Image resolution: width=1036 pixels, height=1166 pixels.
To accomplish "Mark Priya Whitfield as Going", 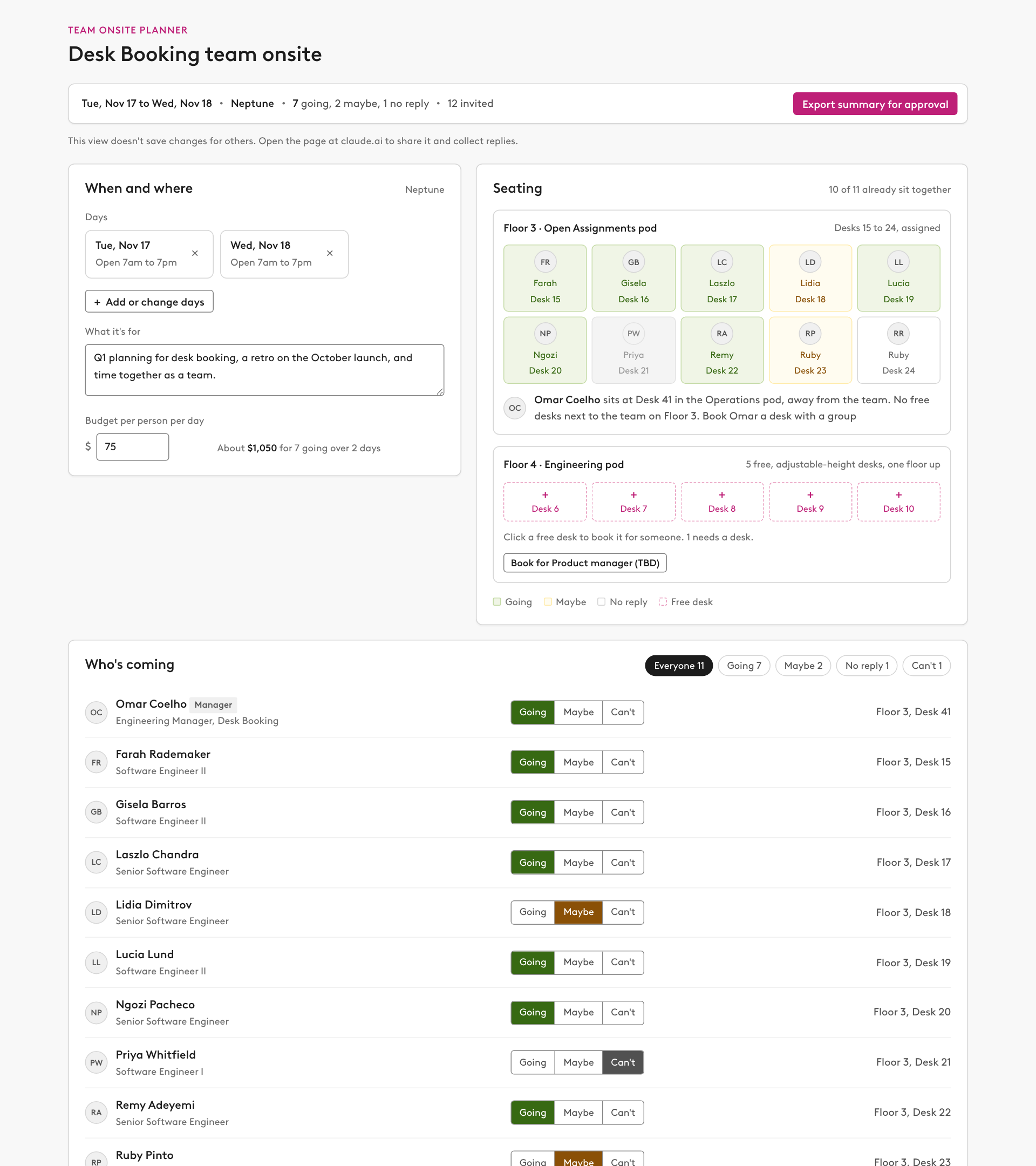I will click(533, 1062).
